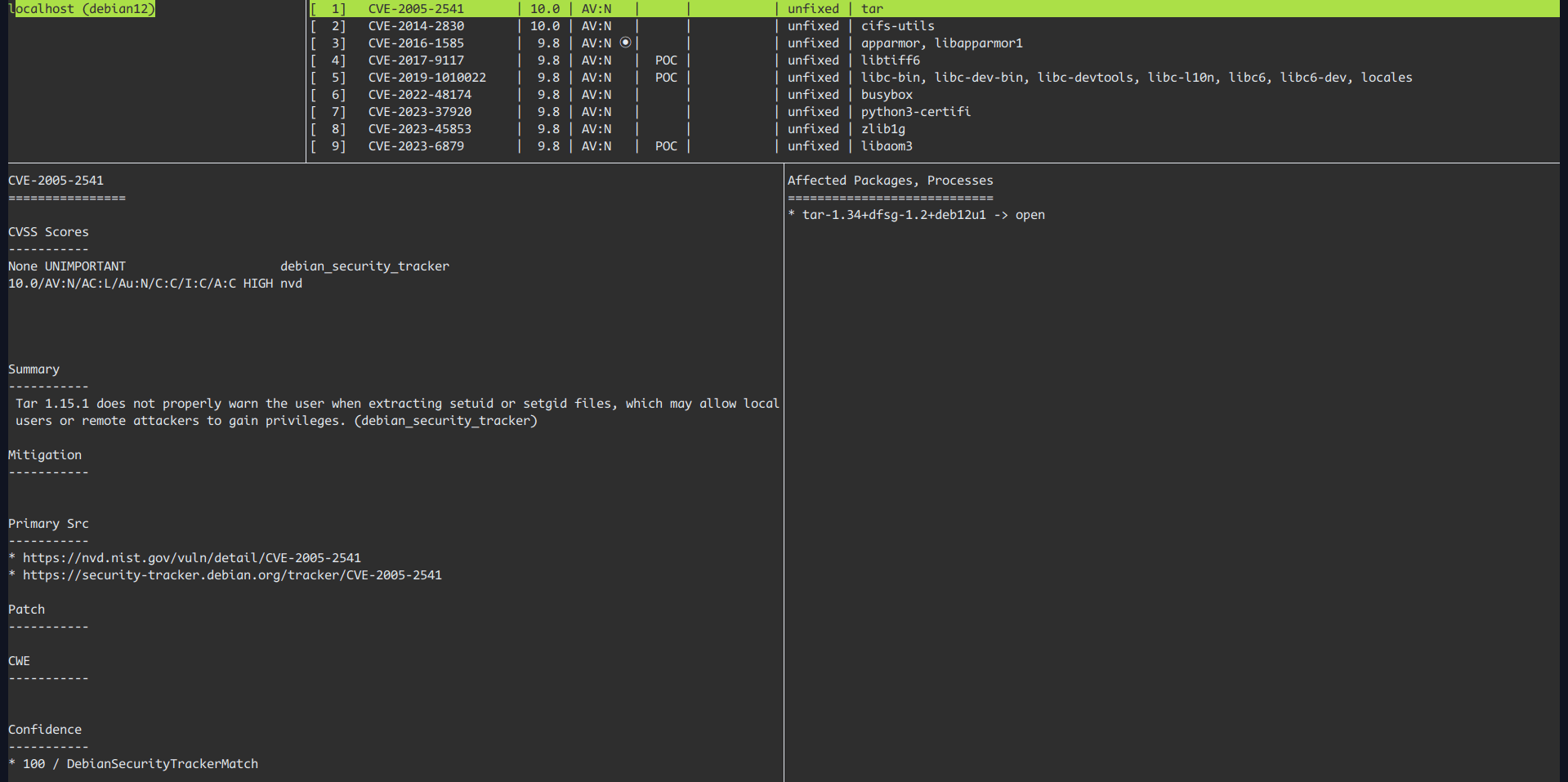Toggle the selection checkbox for CVE-2014-2830
The width and height of the screenshot is (1568, 782).
[329, 25]
